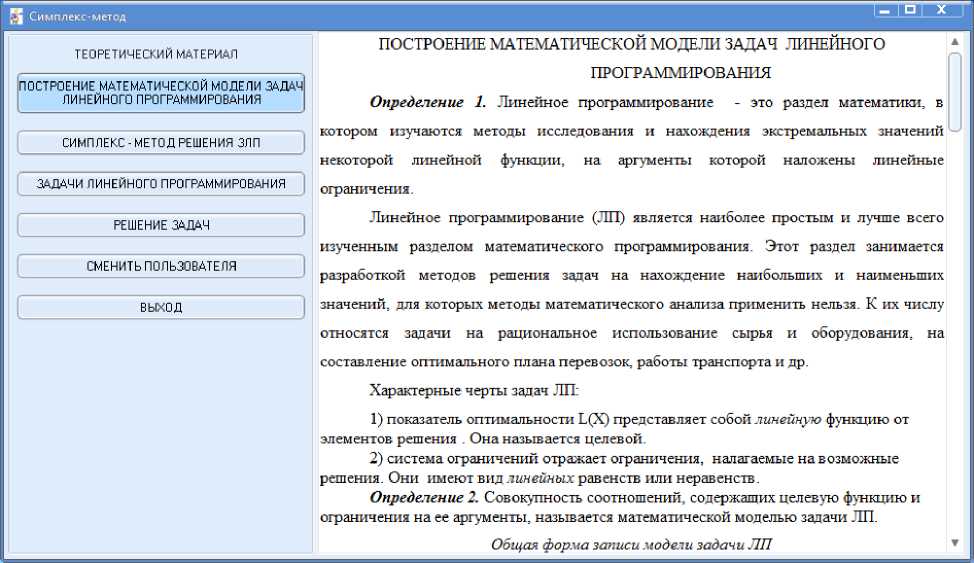The height and width of the screenshot is (563, 974).
Task: Click the 'Определение 2.' text
Action: click(x=424, y=498)
